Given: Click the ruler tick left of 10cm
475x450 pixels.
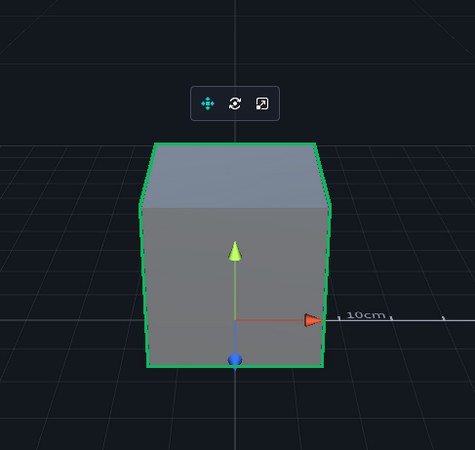Looking at the screenshot, I should [x=339, y=318].
